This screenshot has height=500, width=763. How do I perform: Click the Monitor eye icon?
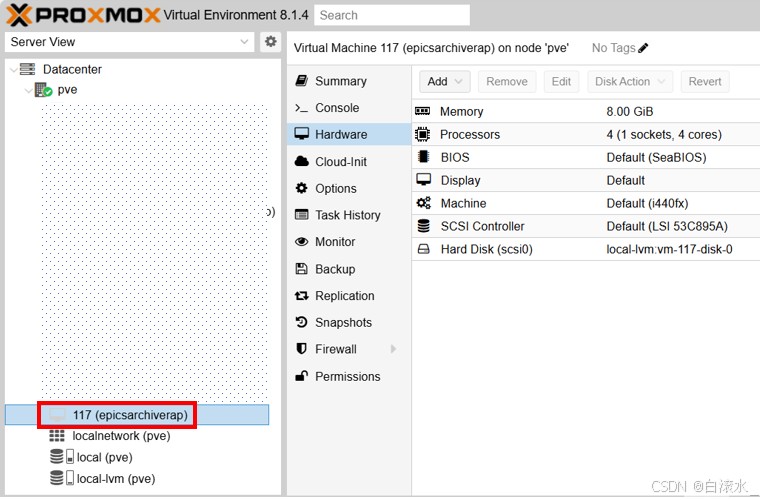tap(302, 242)
